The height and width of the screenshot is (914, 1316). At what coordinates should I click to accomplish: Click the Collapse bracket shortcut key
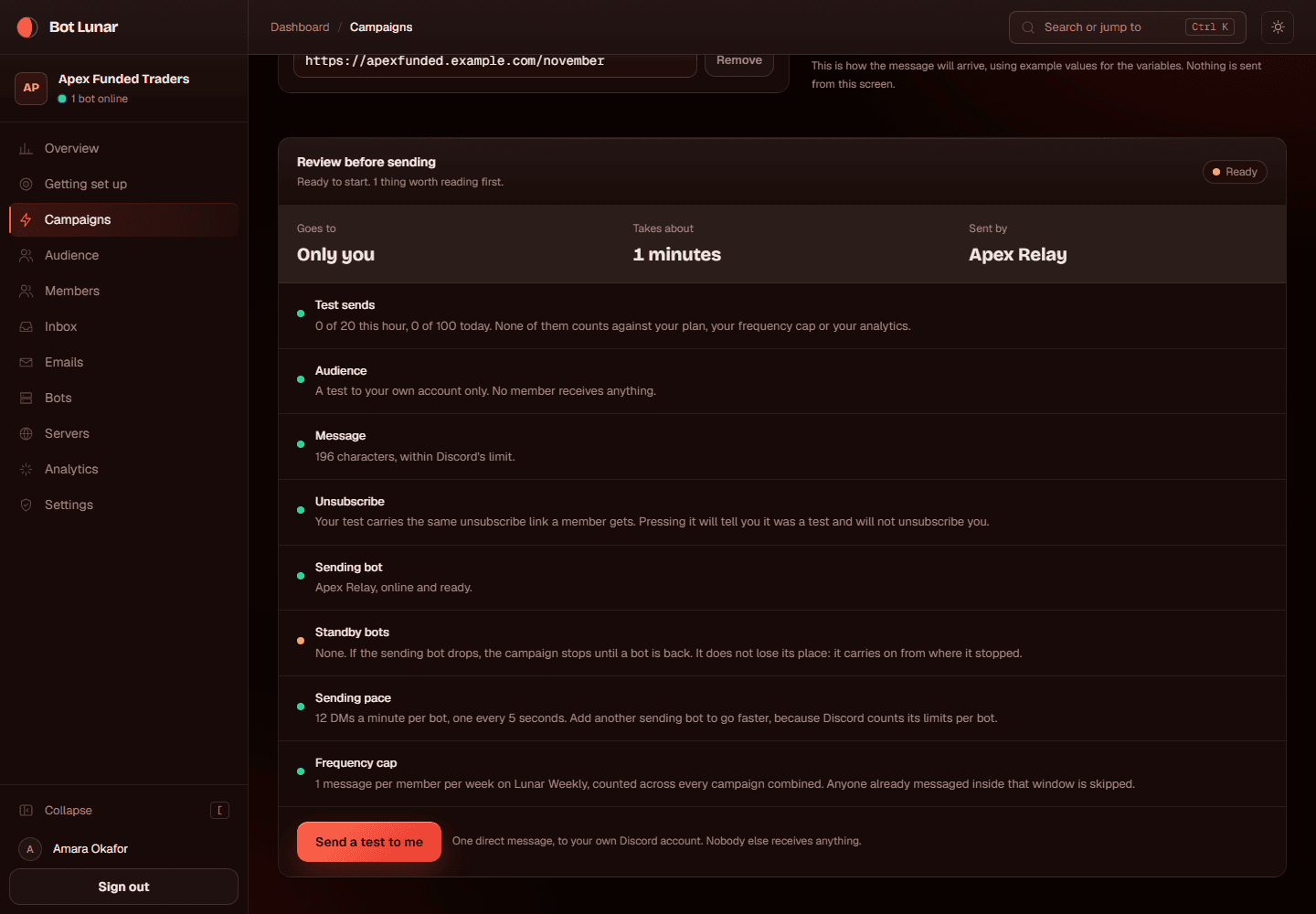tap(219, 811)
